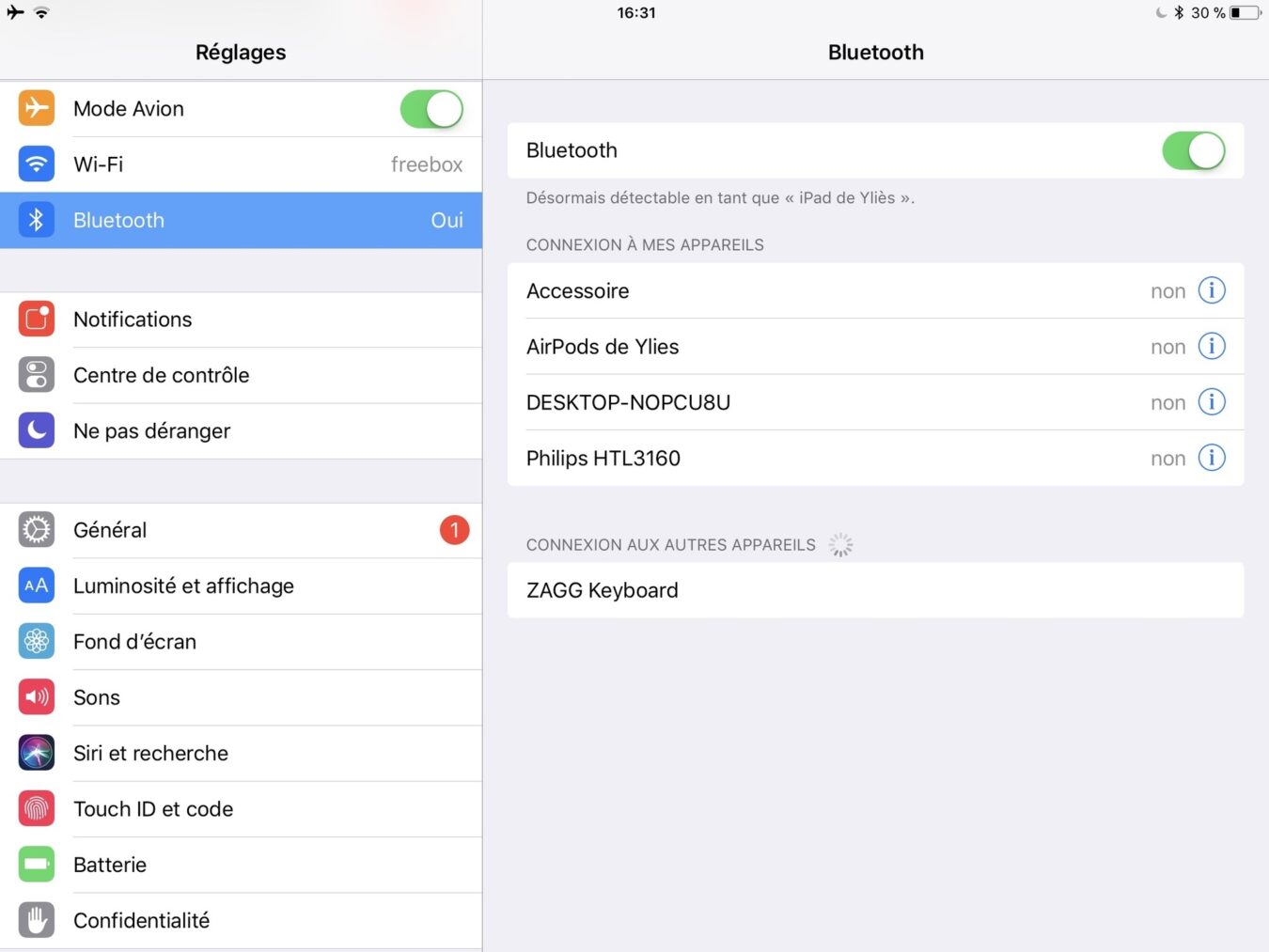Viewport: 1269px width, 952px height.
Task: Open info for AirPods de Ylies
Action: (1212, 347)
